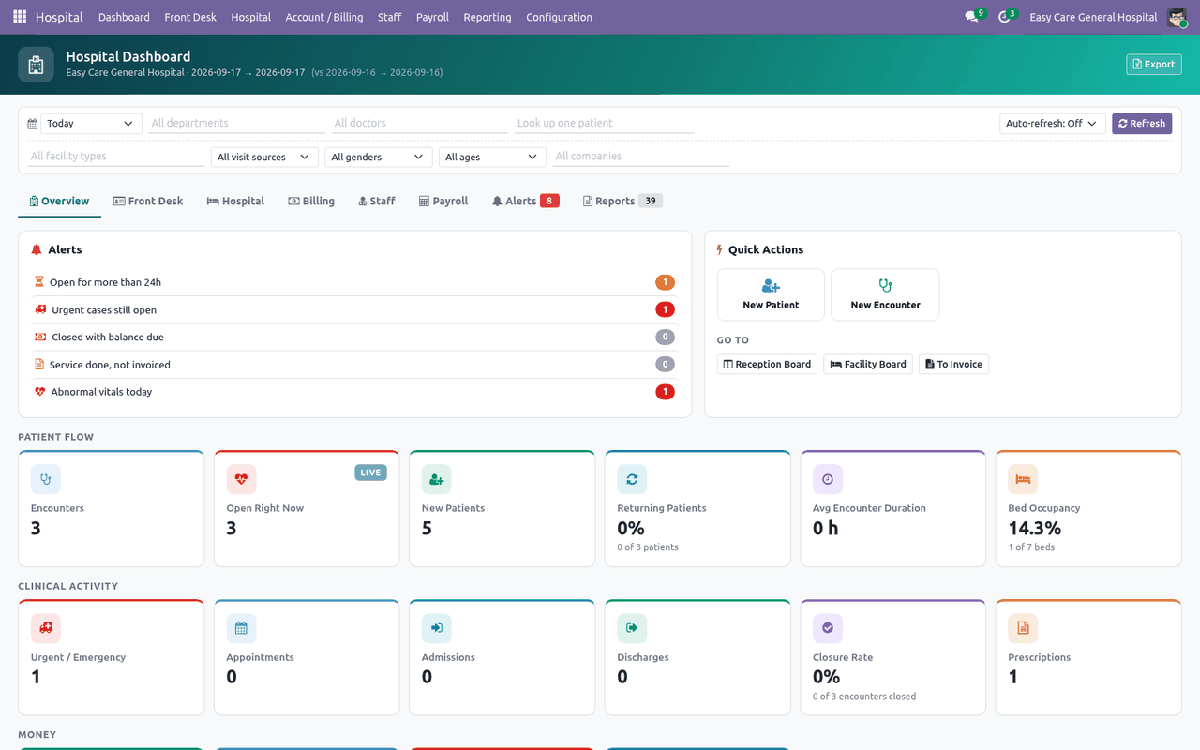Image resolution: width=1200 pixels, height=750 pixels.
Task: Click the hospital clipboard logo icon
Action: 36,65
